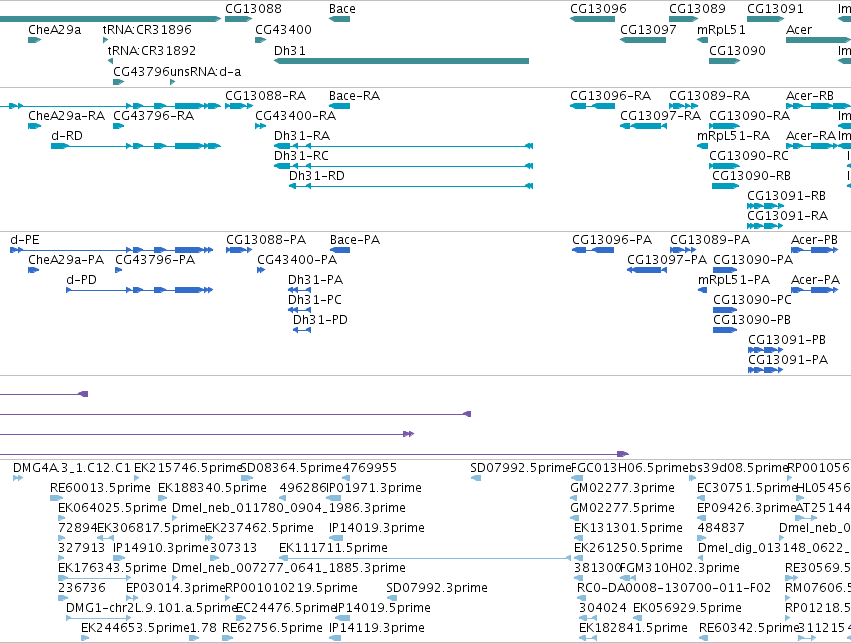Click protein Dh31-PD
Viewport: 851px width, 643px height.
320,320
